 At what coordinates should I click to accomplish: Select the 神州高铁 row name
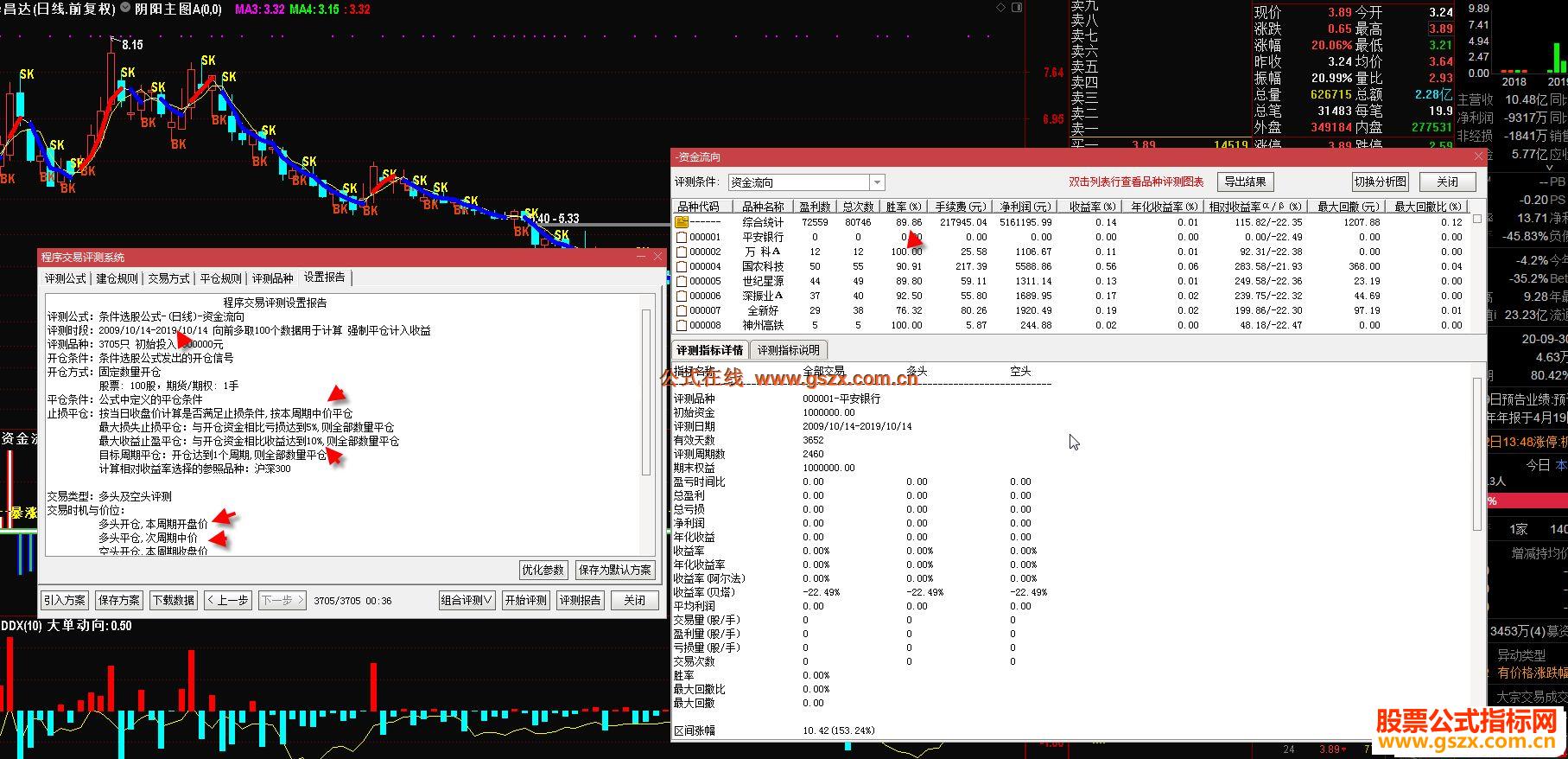click(763, 325)
